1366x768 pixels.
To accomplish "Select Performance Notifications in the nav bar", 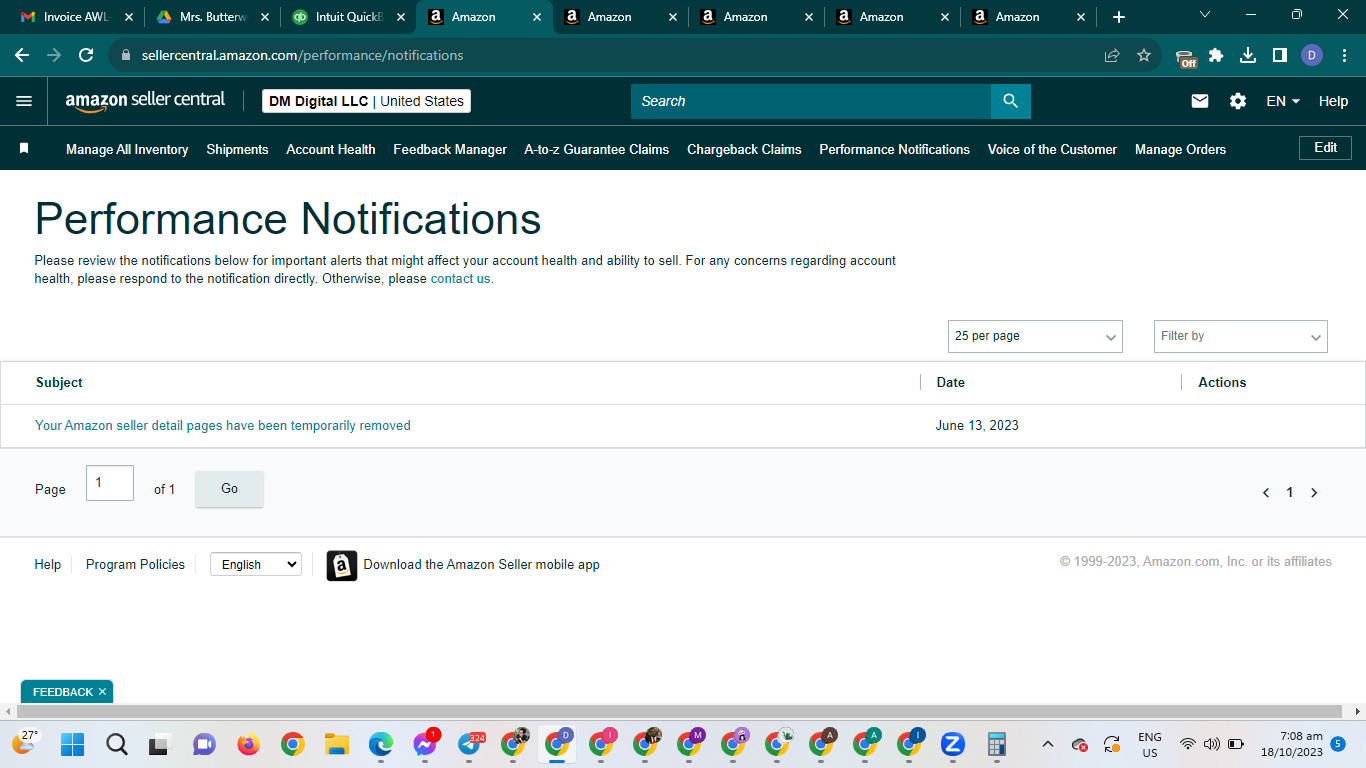I will [895, 149].
